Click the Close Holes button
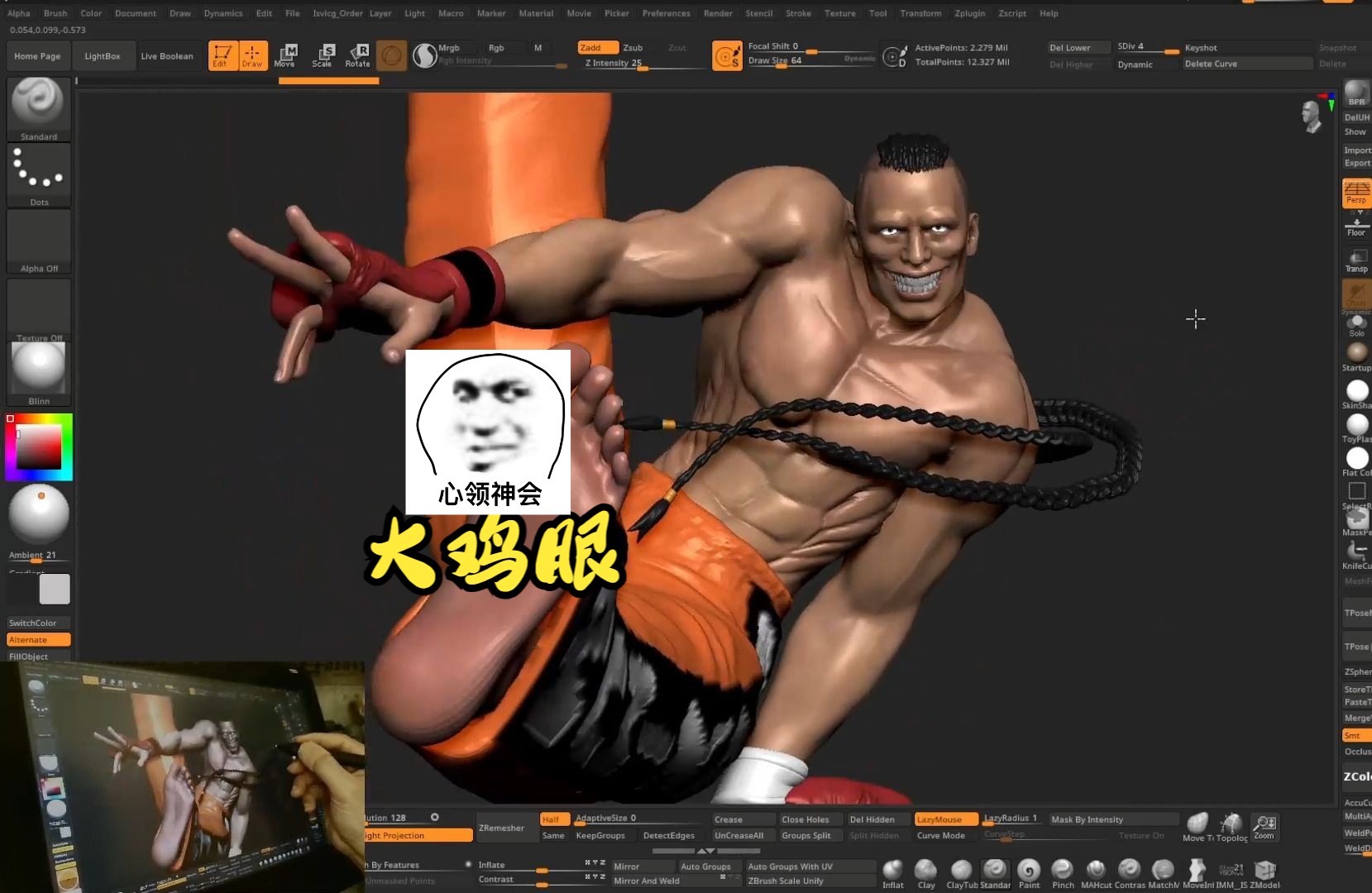 pos(810,819)
